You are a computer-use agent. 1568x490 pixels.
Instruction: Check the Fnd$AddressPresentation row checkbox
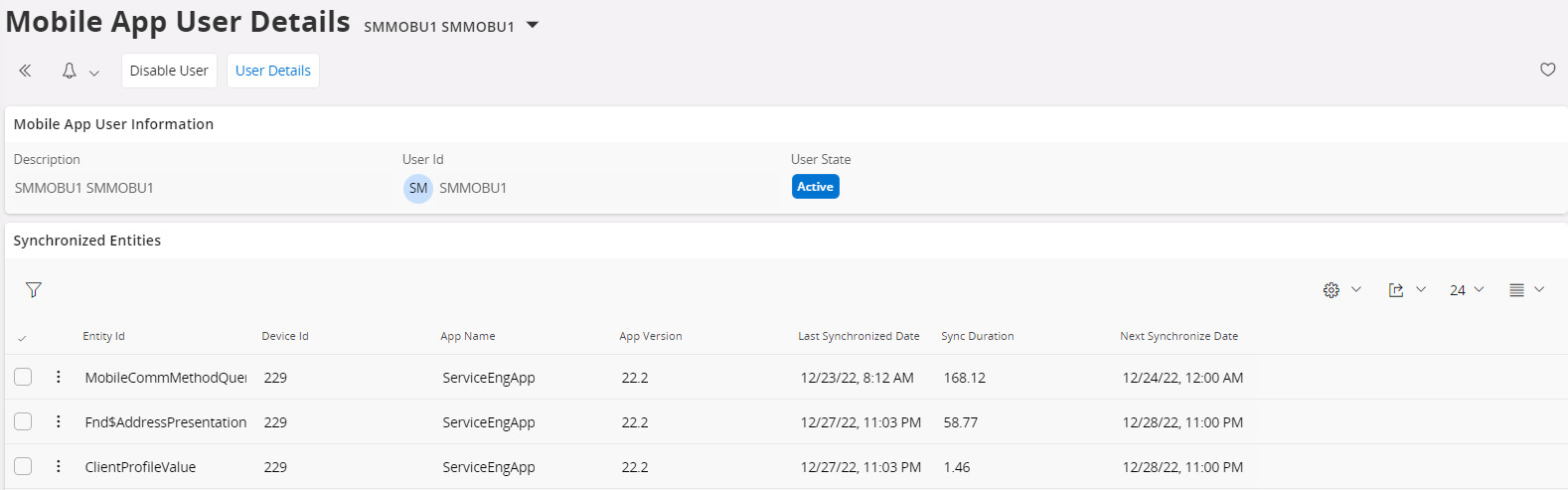(23, 422)
